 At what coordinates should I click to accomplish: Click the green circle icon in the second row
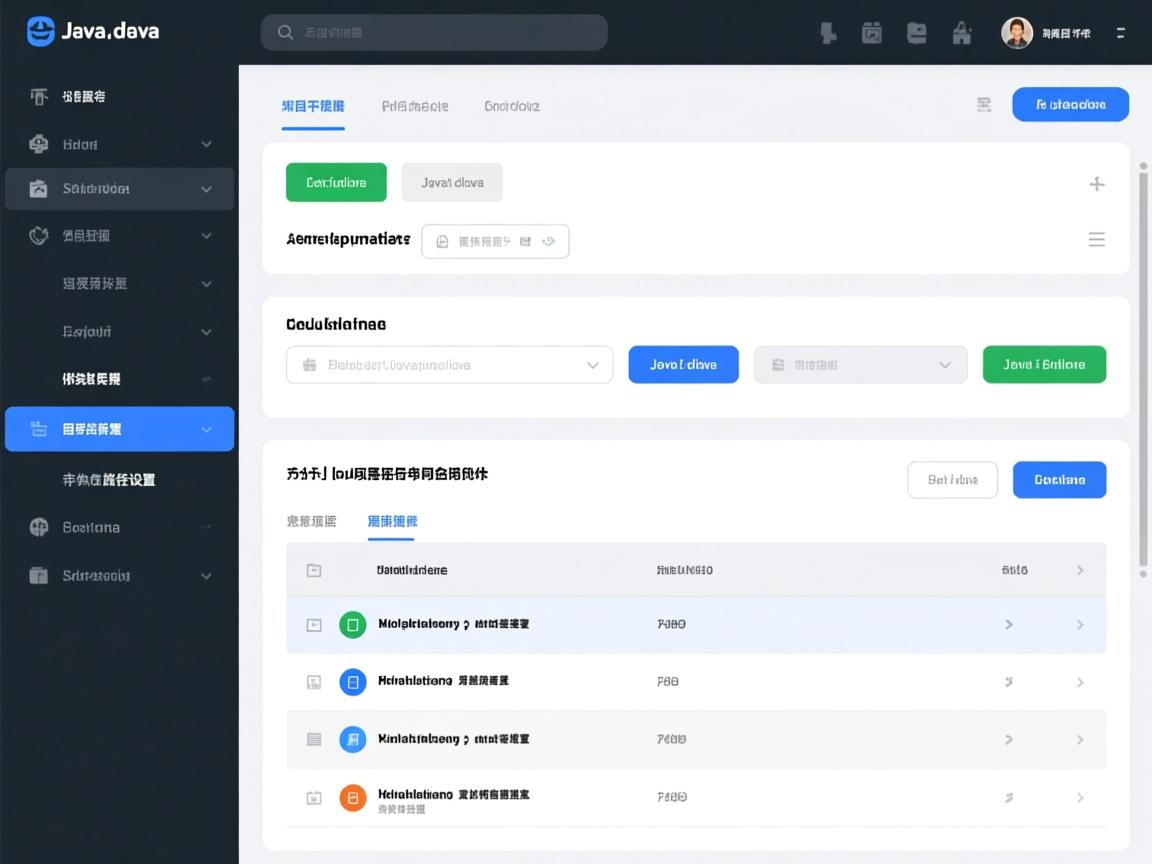point(351,623)
